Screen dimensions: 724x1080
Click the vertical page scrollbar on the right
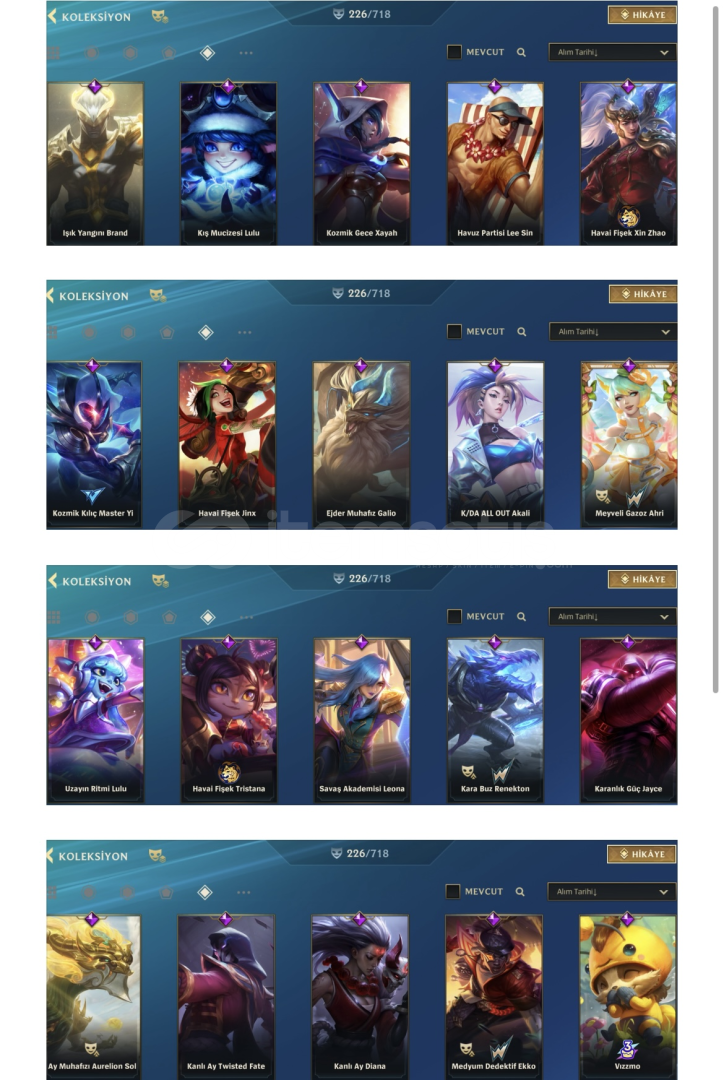716,348
